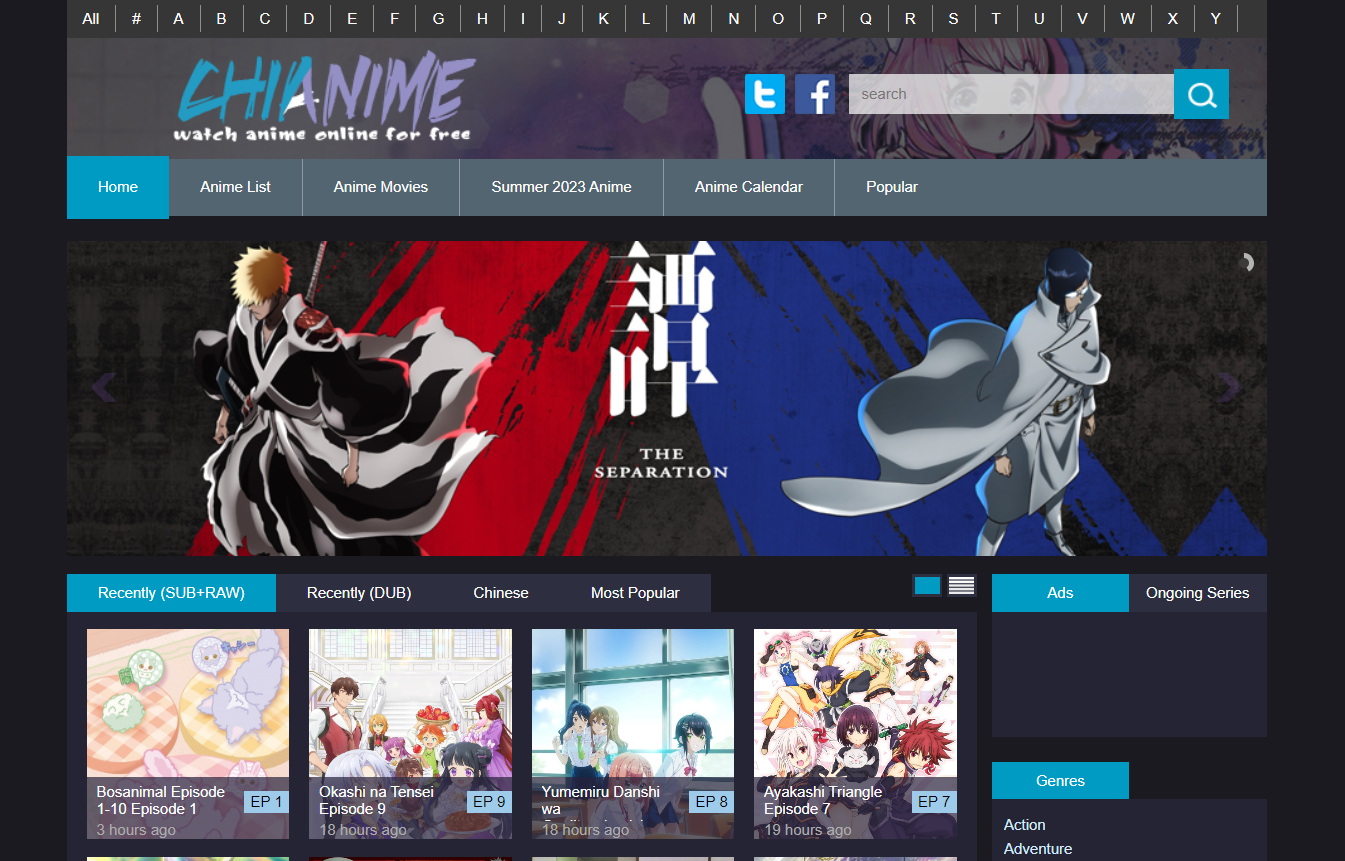Click the Bleach Separation banner image
This screenshot has height=861, width=1345.
pos(667,398)
